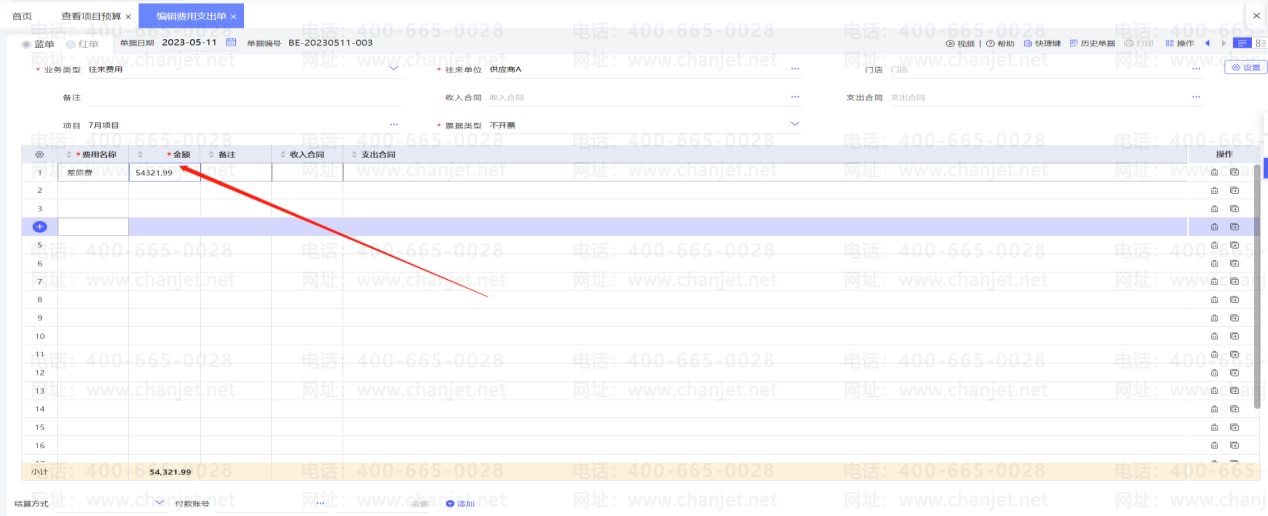1268x516 pixels.
Task: Click the second operation icon in row 1
Action: tap(1234, 173)
